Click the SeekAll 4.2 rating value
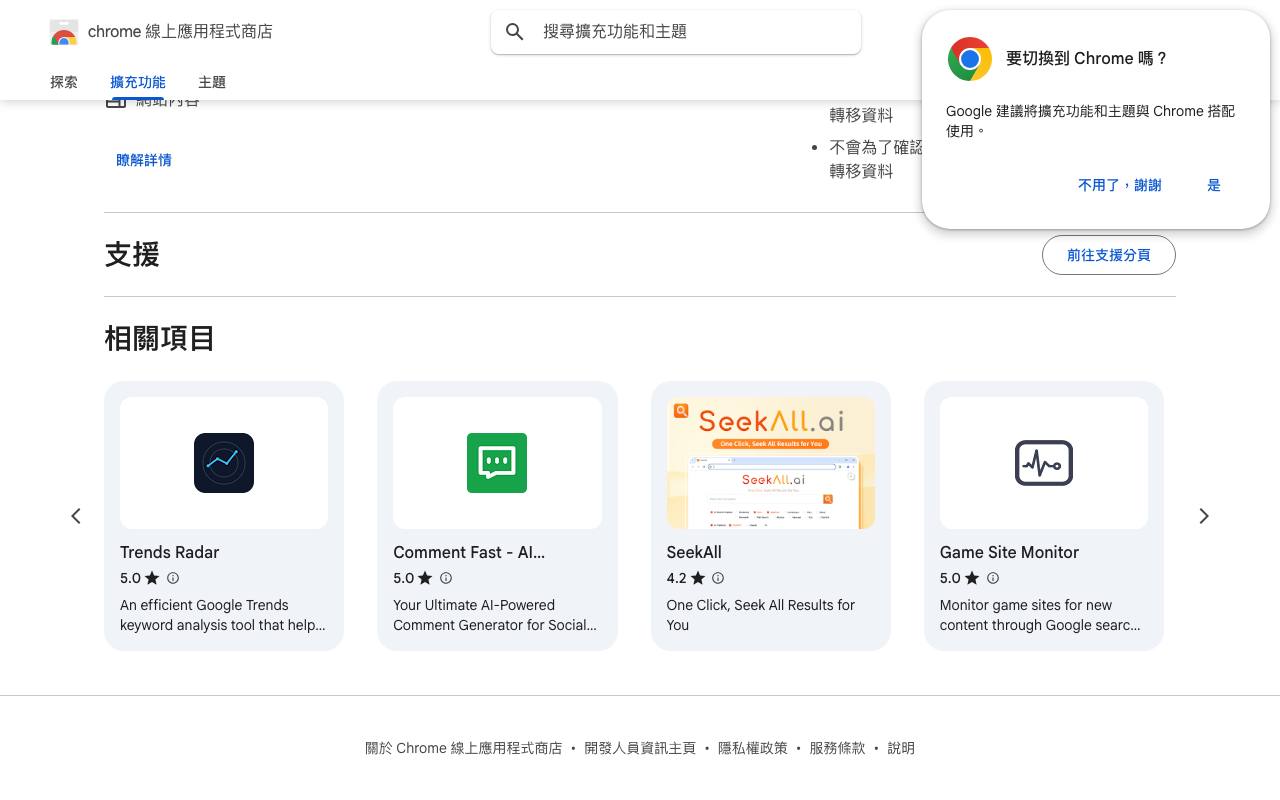 677,578
